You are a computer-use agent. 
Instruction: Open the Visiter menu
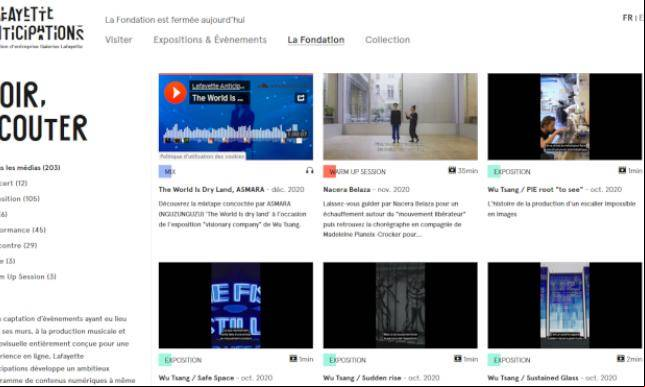click(x=118, y=40)
